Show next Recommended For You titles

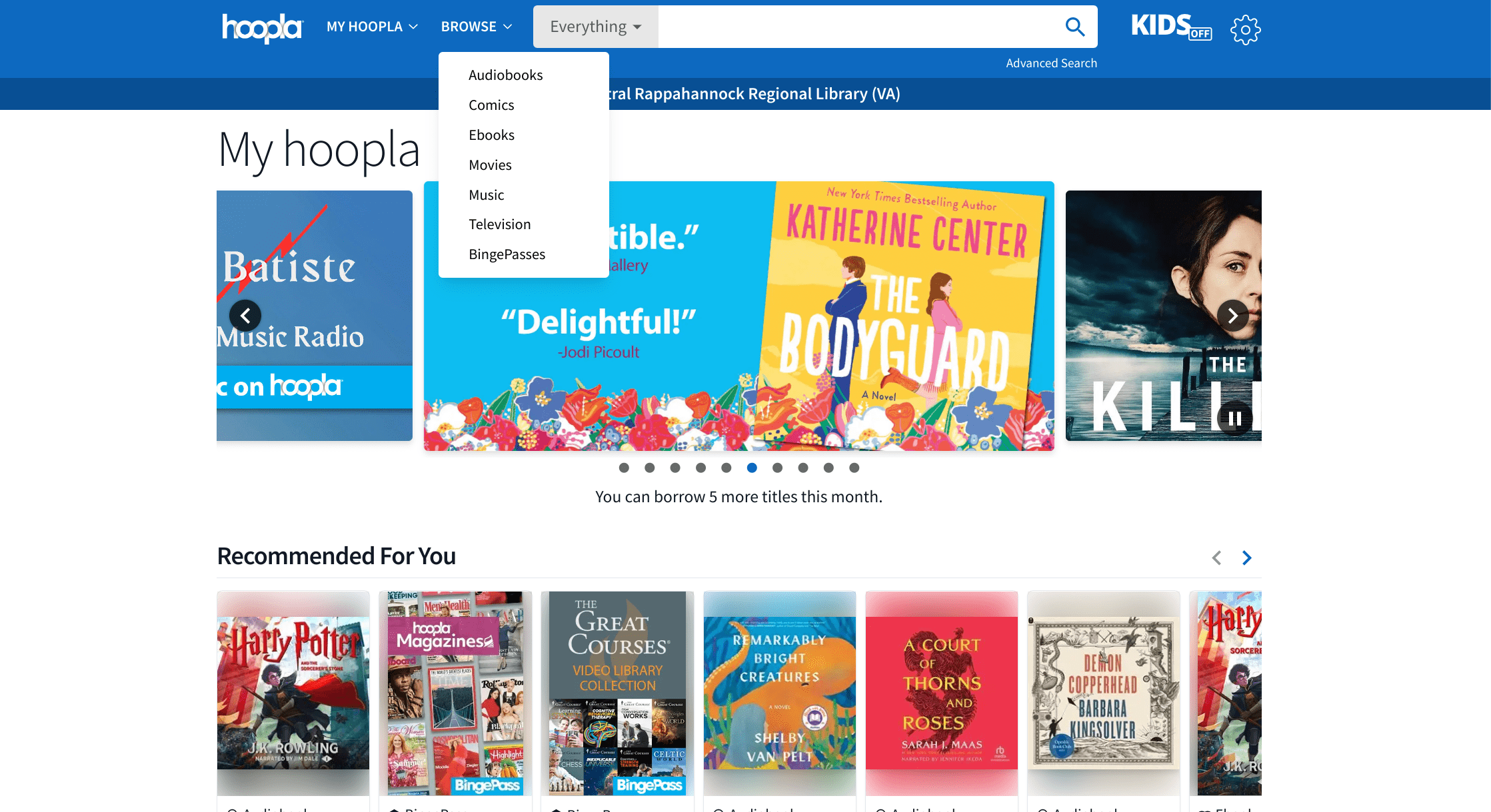(x=1246, y=558)
